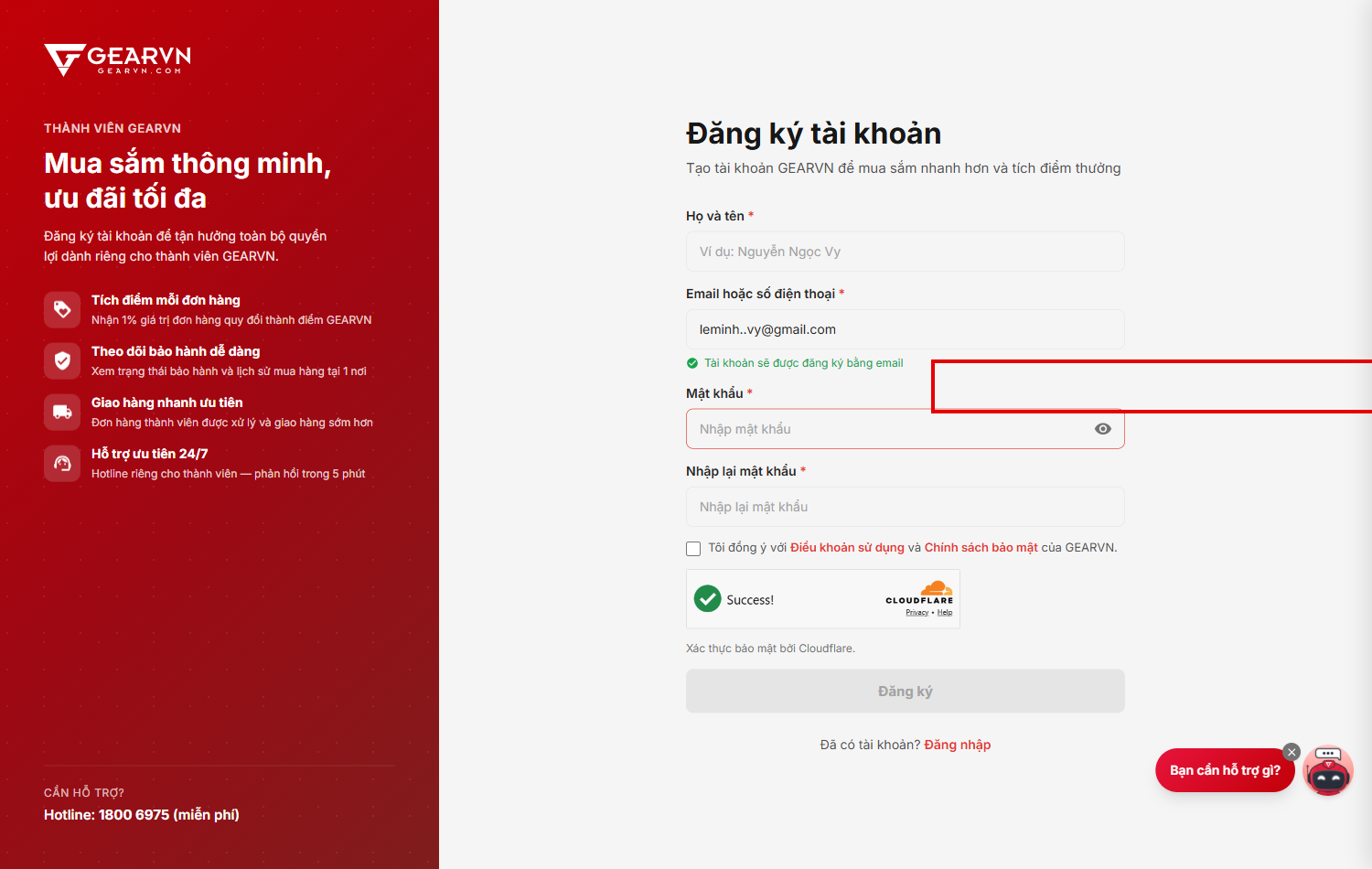This screenshot has height=869, width=1372.
Task: Click the Xác thực bảo mật bởi Cloudflare text
Action: (770, 649)
